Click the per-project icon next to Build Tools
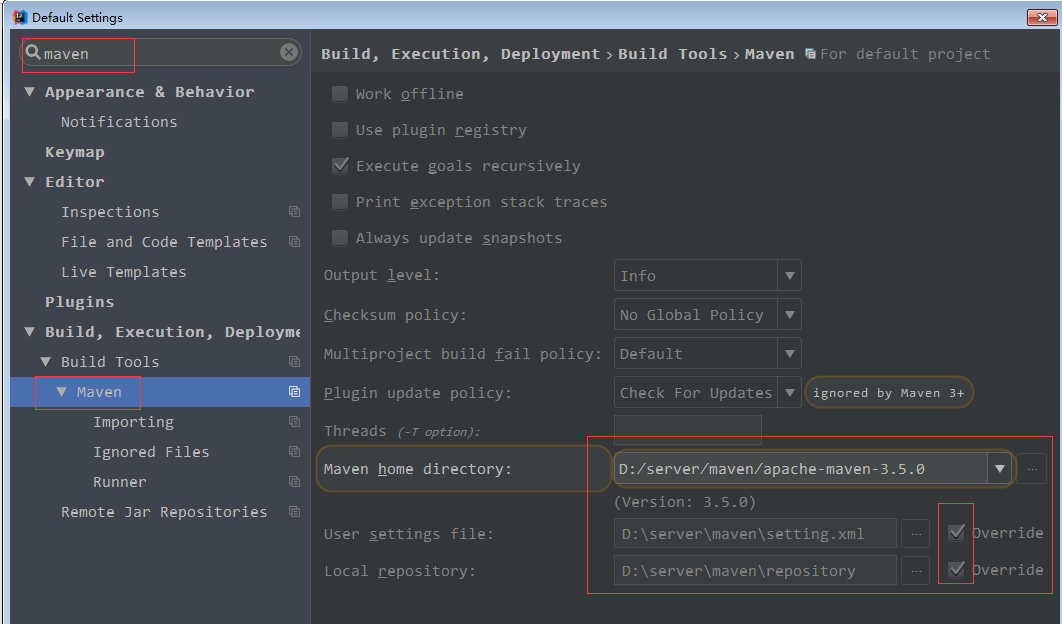1062x624 pixels. tap(294, 361)
